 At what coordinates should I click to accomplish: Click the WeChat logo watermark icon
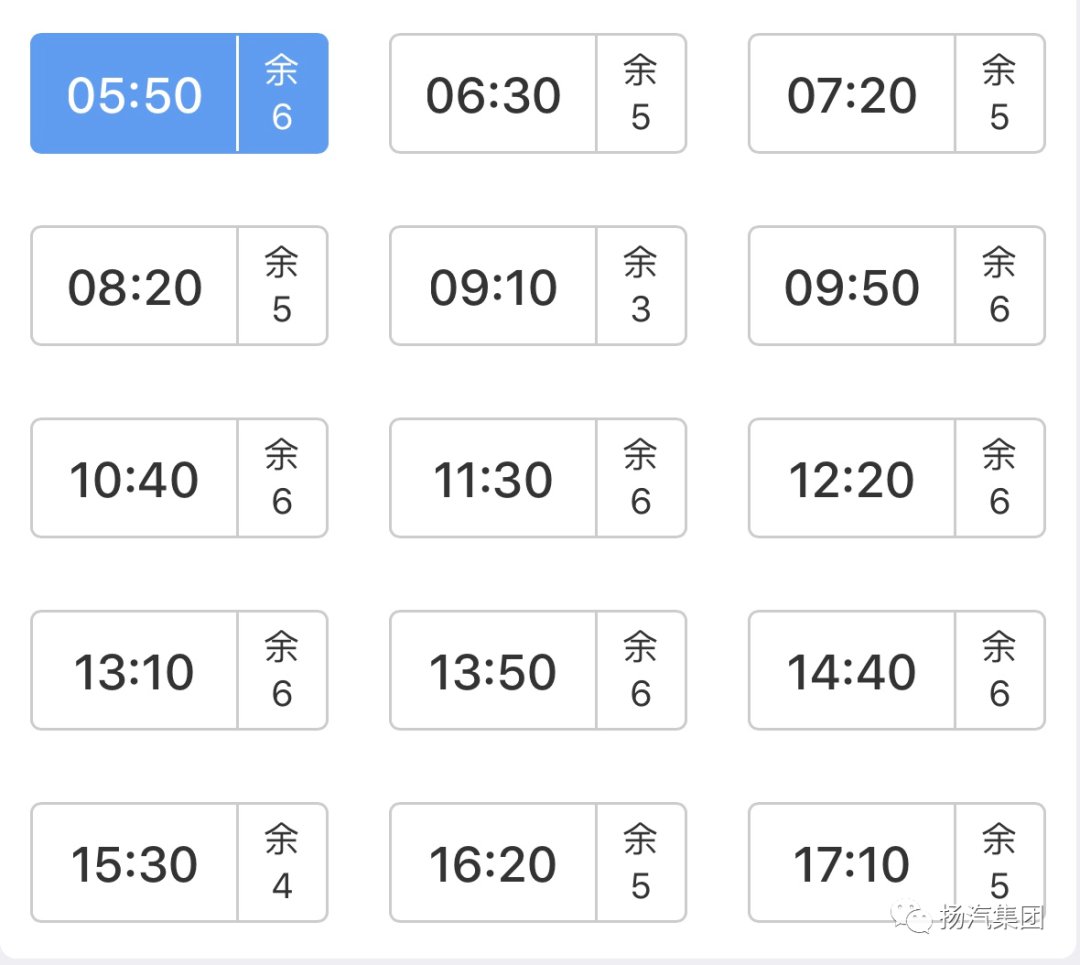click(913, 918)
